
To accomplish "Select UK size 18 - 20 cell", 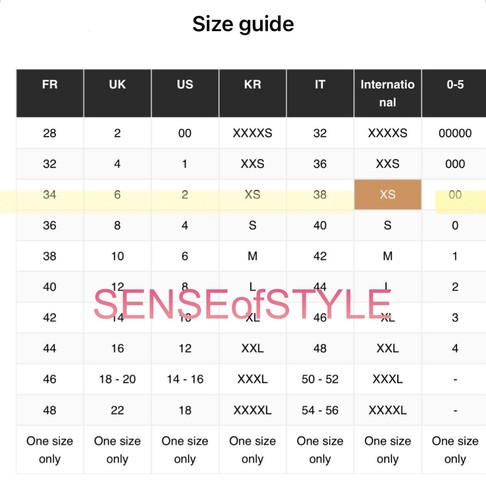I will 117,379.
